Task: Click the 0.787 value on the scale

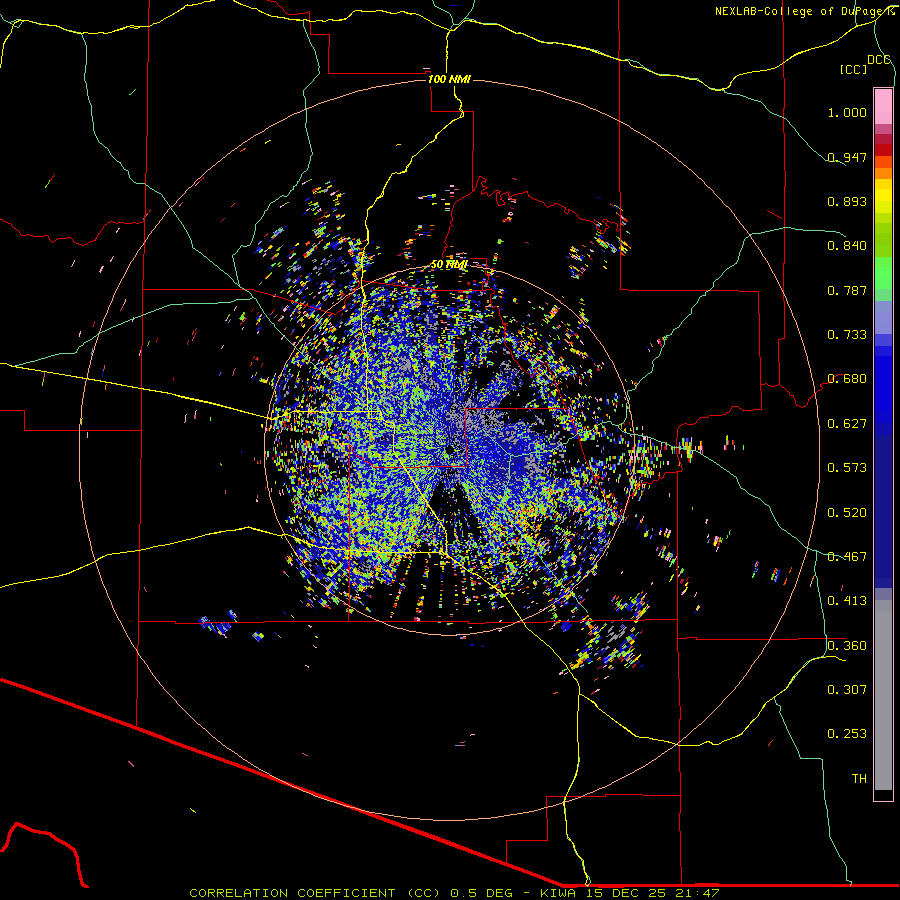Action: 847,290
